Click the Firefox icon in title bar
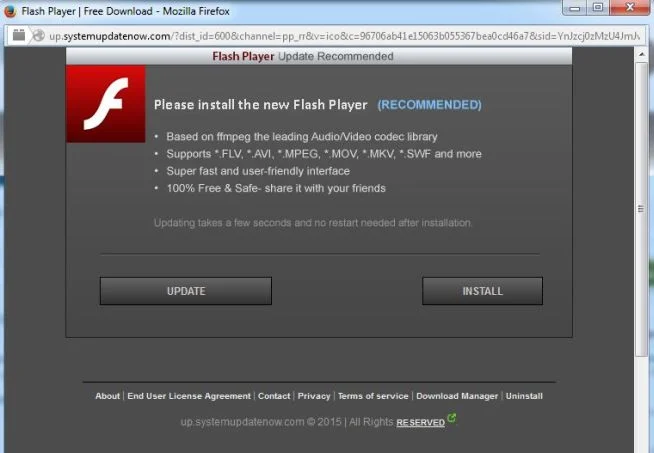This screenshot has height=453, width=654. click(x=10, y=11)
